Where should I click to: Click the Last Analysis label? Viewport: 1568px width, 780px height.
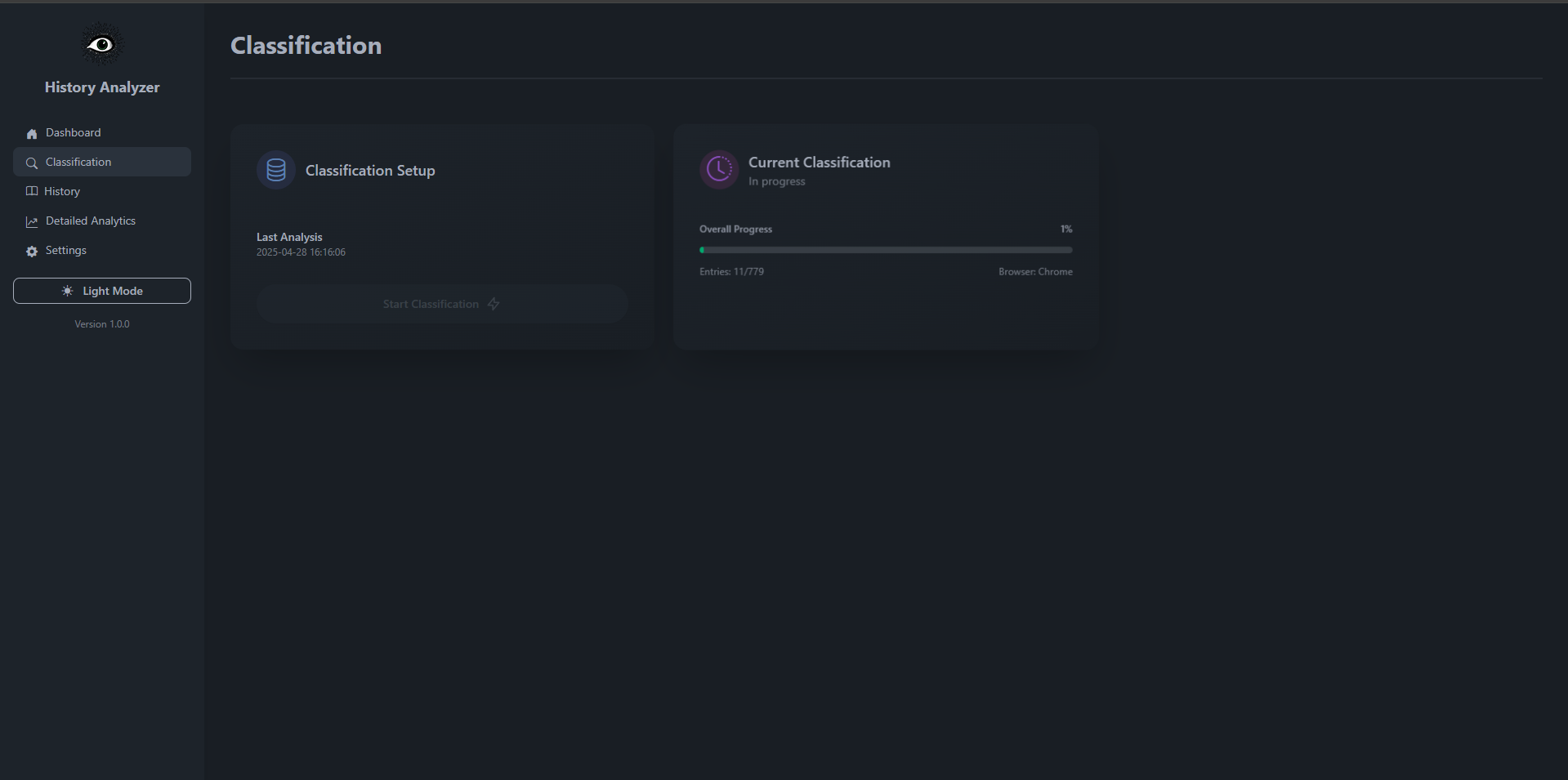coord(289,237)
